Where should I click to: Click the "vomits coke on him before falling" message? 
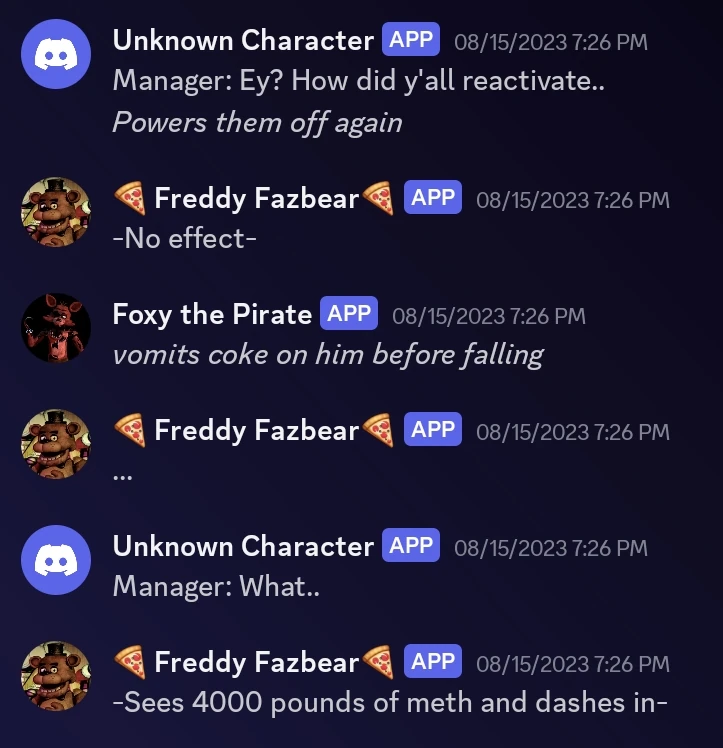(328, 354)
